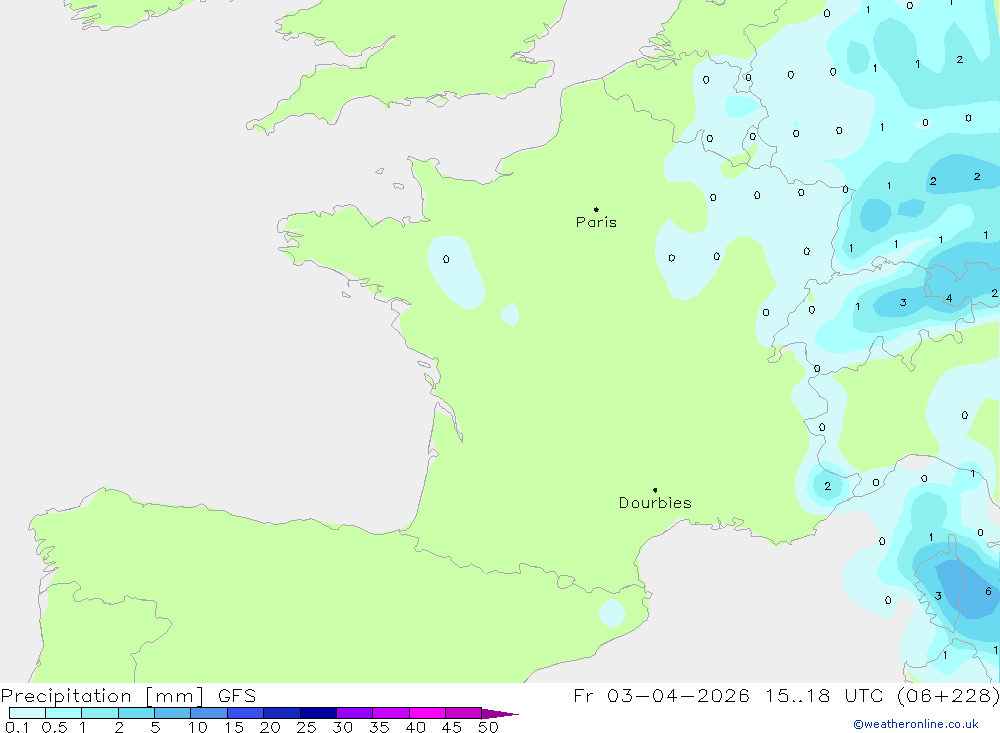Click the 0 value in the western France patch
Viewport: 1000px width, 733px height.
pos(446,260)
